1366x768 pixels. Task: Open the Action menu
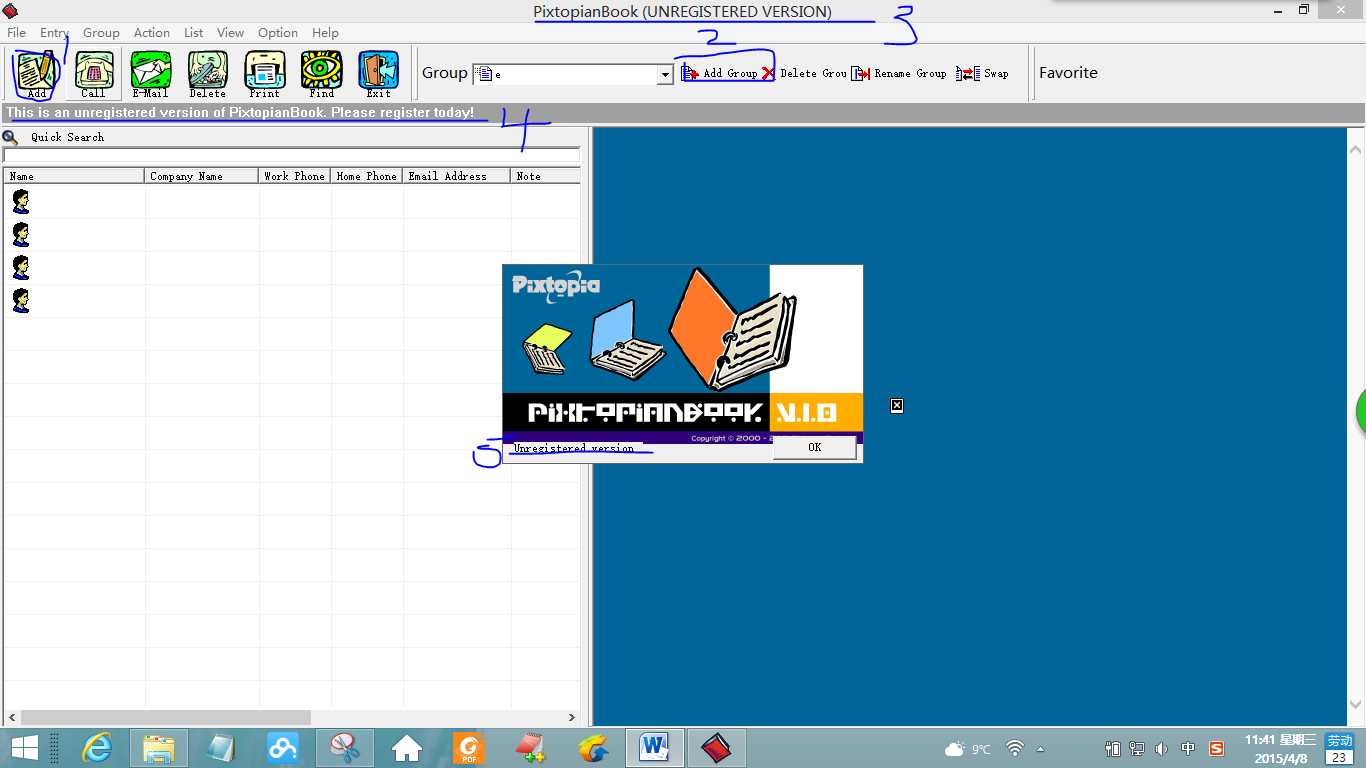click(x=152, y=33)
